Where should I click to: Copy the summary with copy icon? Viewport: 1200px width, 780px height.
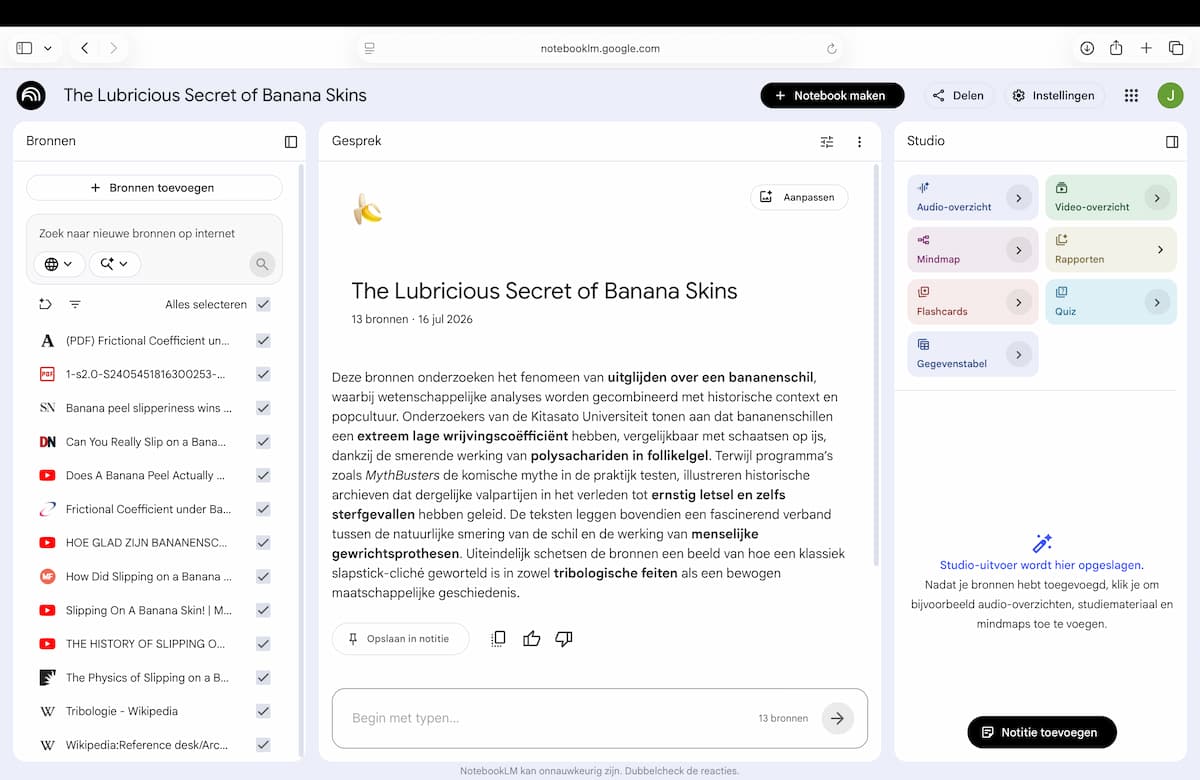[x=498, y=639]
